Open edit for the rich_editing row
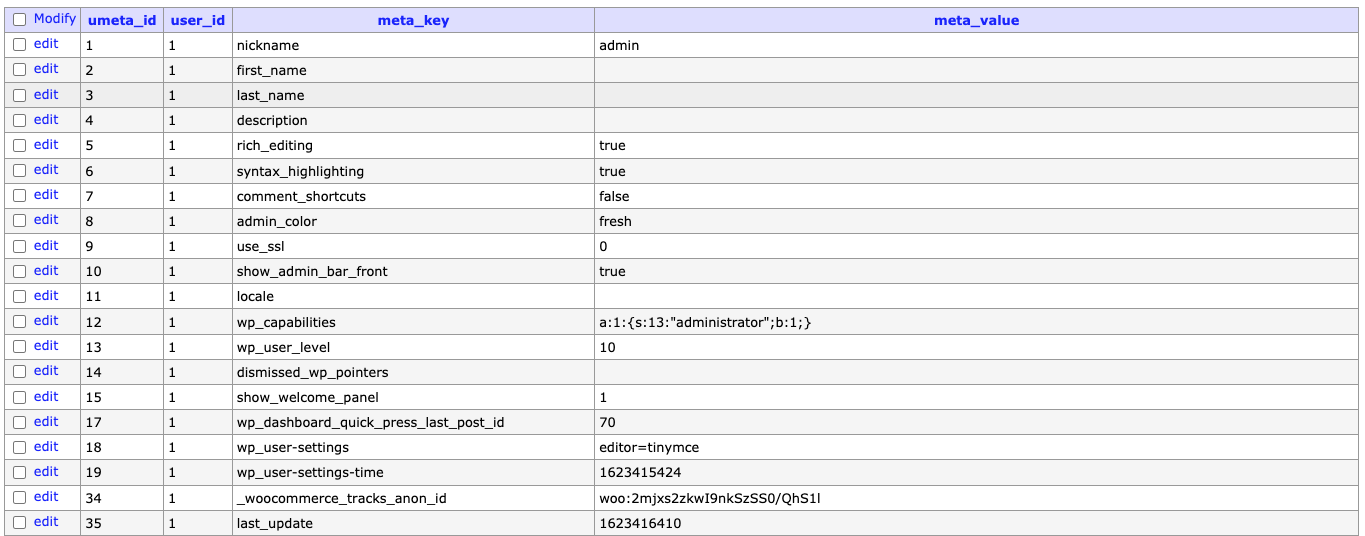The height and width of the screenshot is (536, 1365). (46, 145)
